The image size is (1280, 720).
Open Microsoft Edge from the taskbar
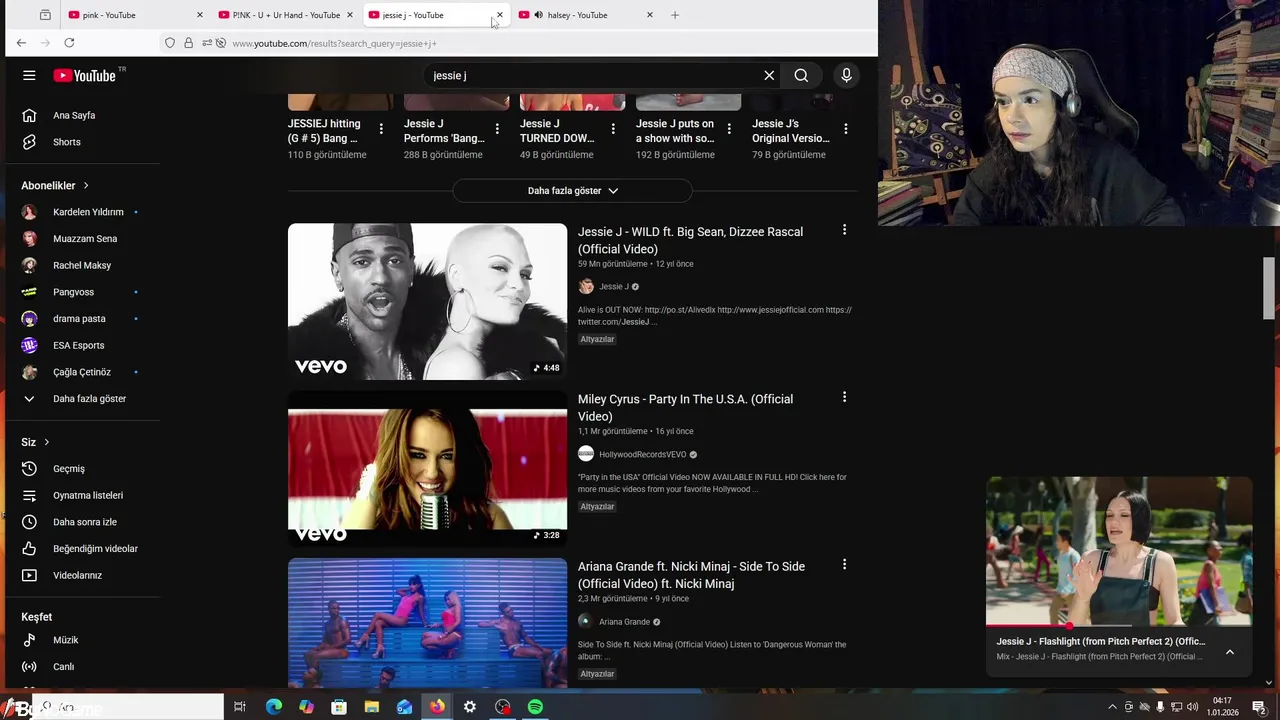(274, 707)
